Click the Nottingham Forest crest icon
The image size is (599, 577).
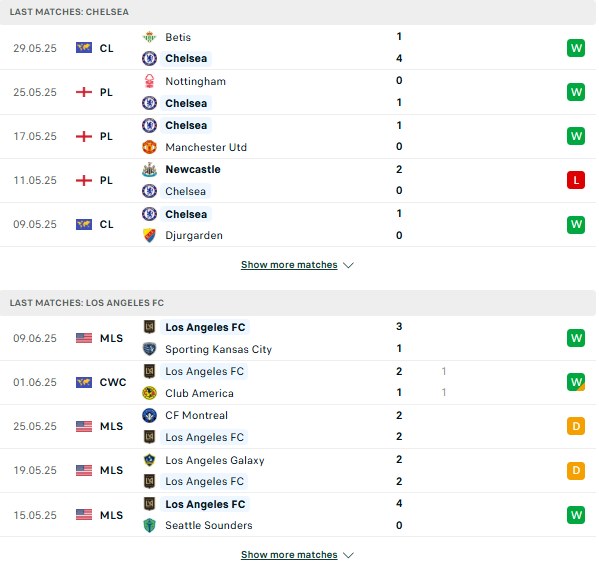[149, 81]
